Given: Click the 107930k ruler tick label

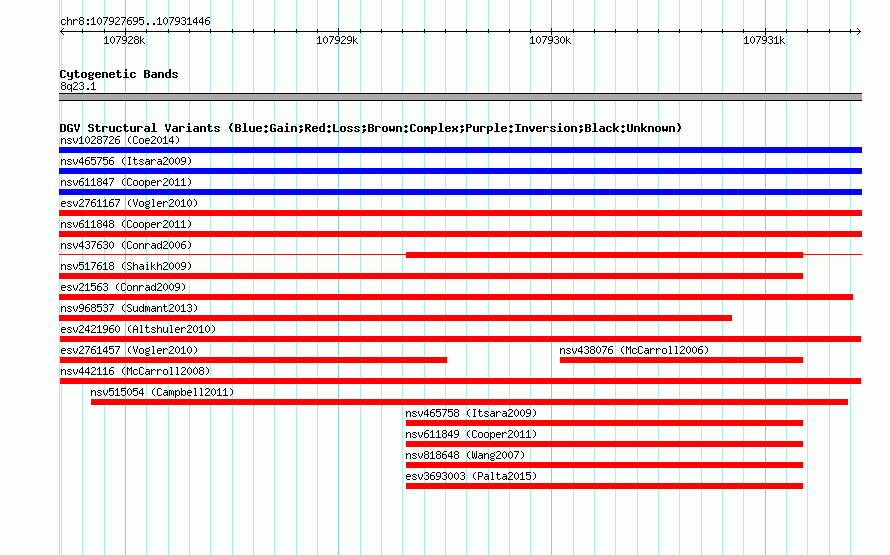Looking at the screenshot, I should pos(550,40).
